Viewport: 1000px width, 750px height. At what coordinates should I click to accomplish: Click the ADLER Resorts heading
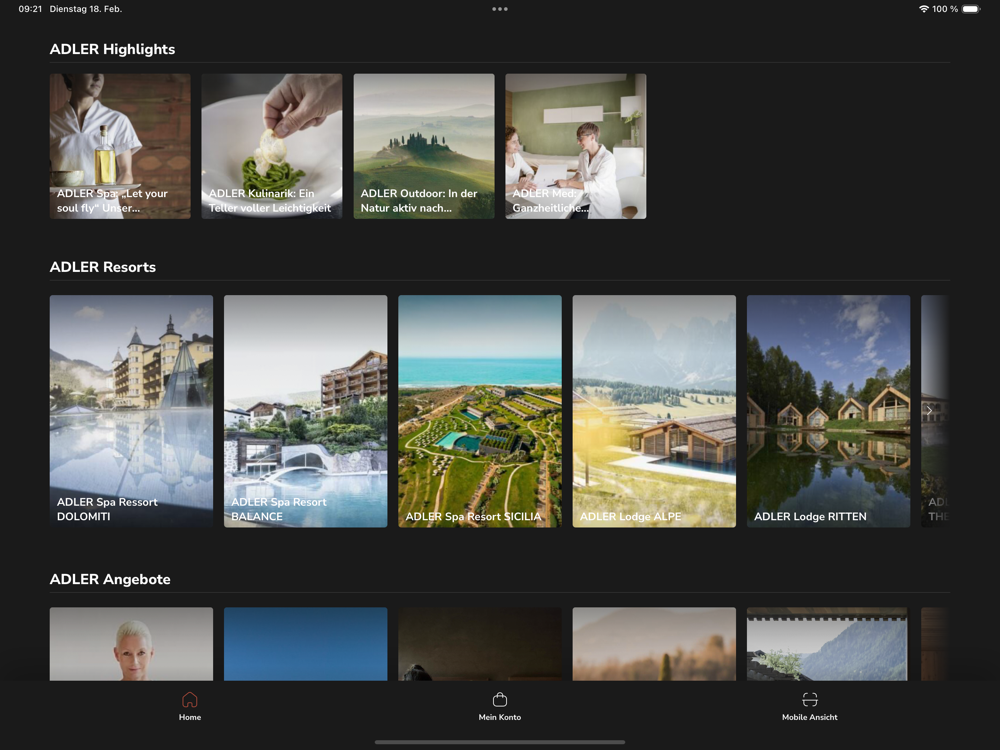(x=103, y=267)
